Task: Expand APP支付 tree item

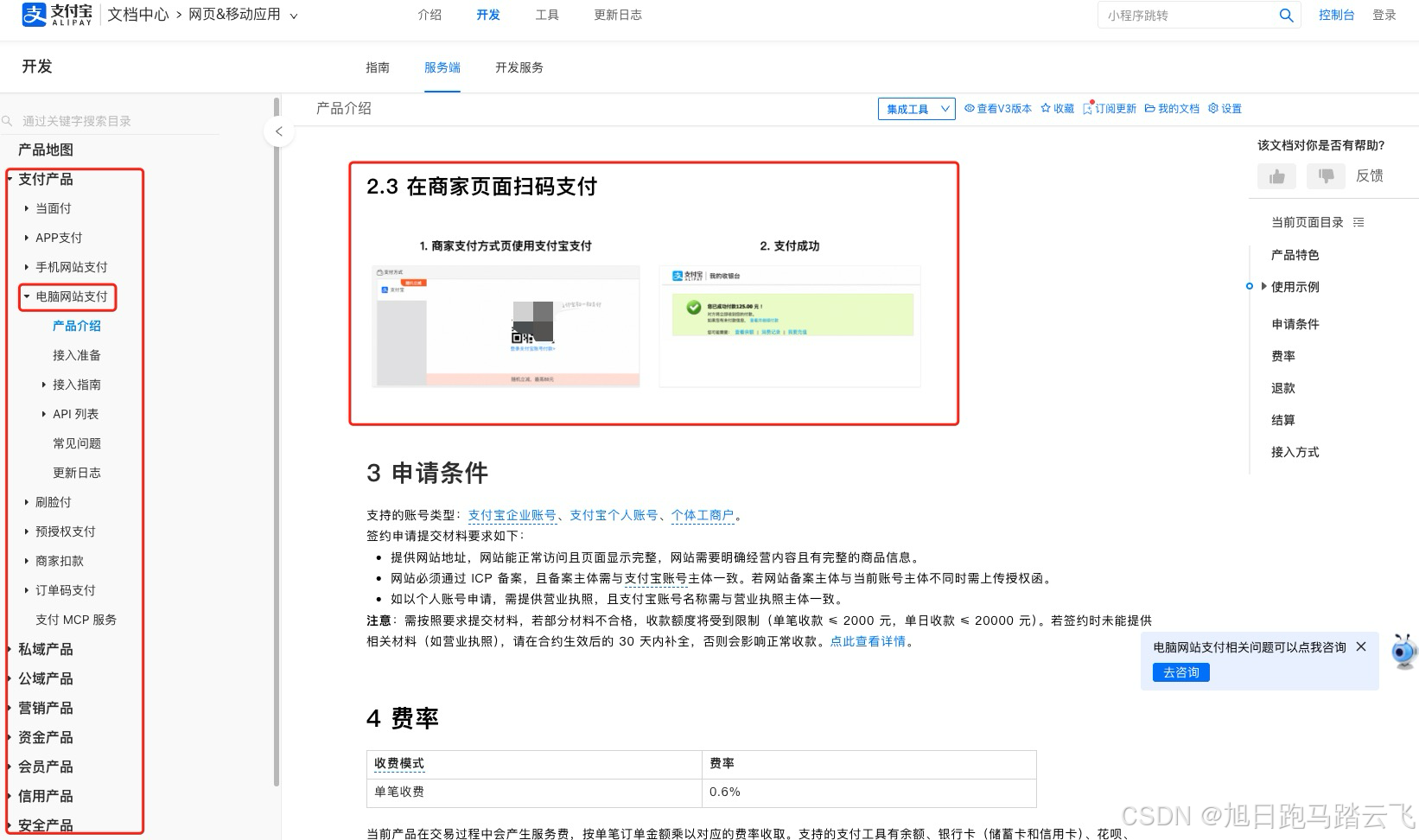Action: pyautogui.click(x=27, y=238)
